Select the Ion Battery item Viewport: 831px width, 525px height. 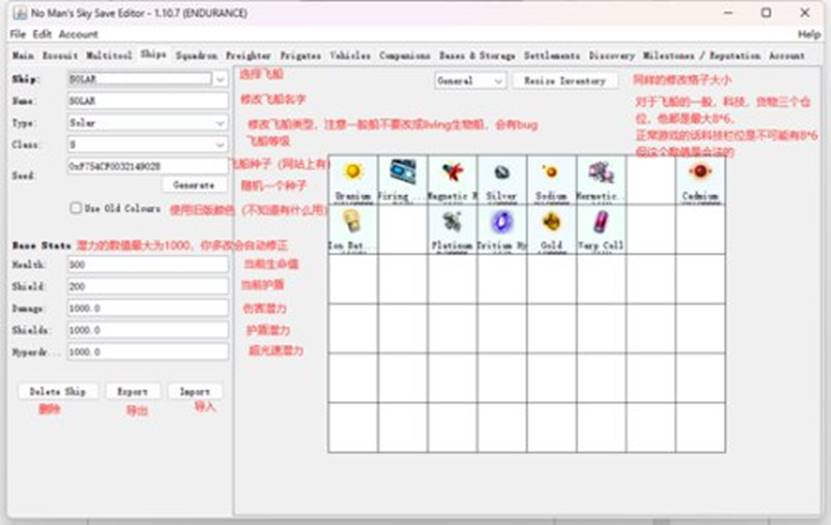click(x=353, y=229)
